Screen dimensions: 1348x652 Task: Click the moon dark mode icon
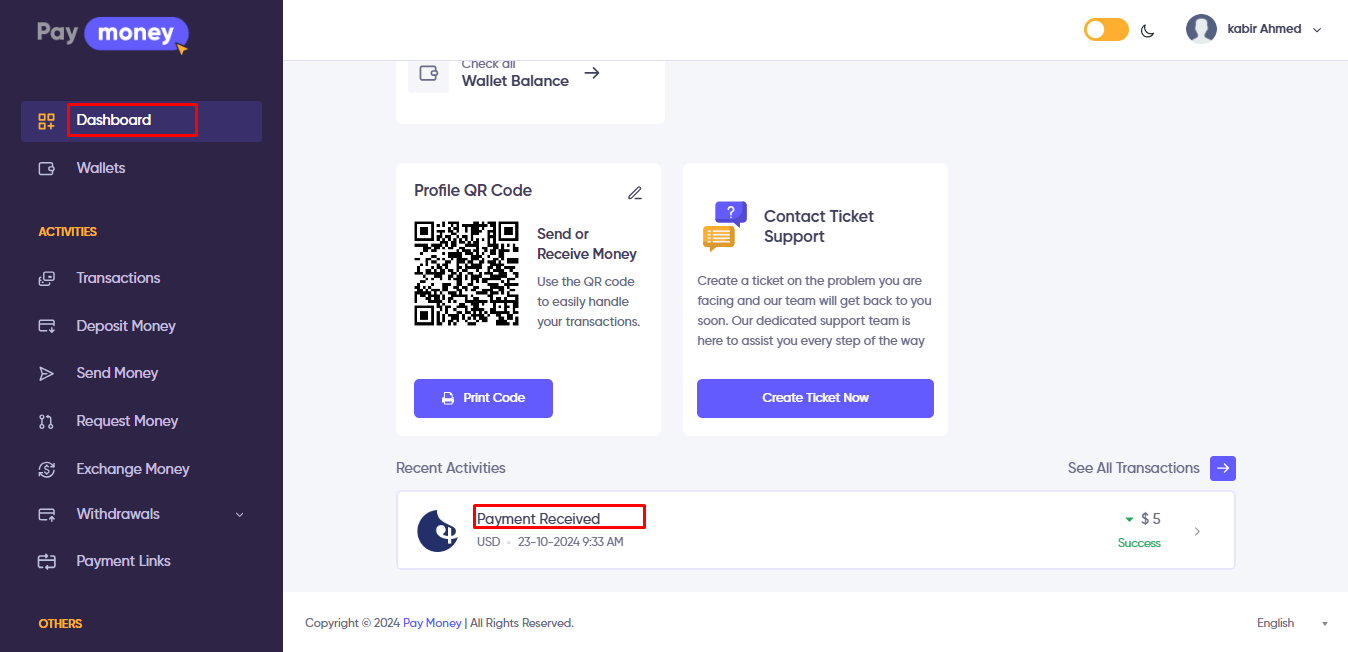pyautogui.click(x=1148, y=30)
